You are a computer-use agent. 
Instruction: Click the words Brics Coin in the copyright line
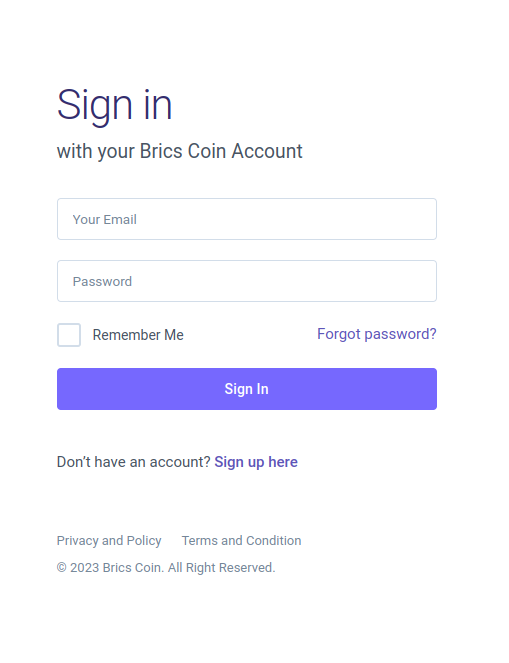(133, 567)
